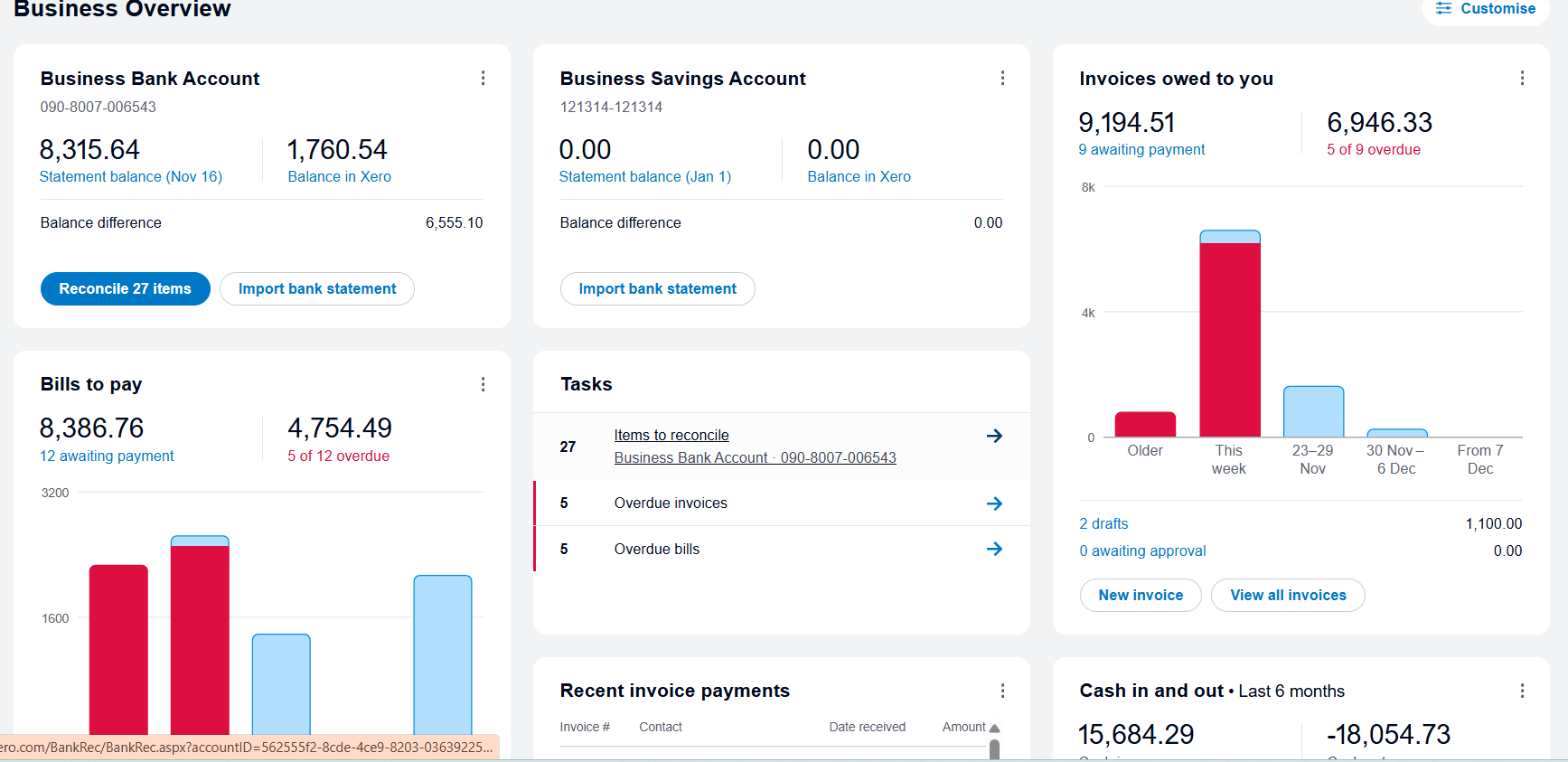Click New invoice button
Viewport: 1568px width, 762px height.
[x=1141, y=596]
